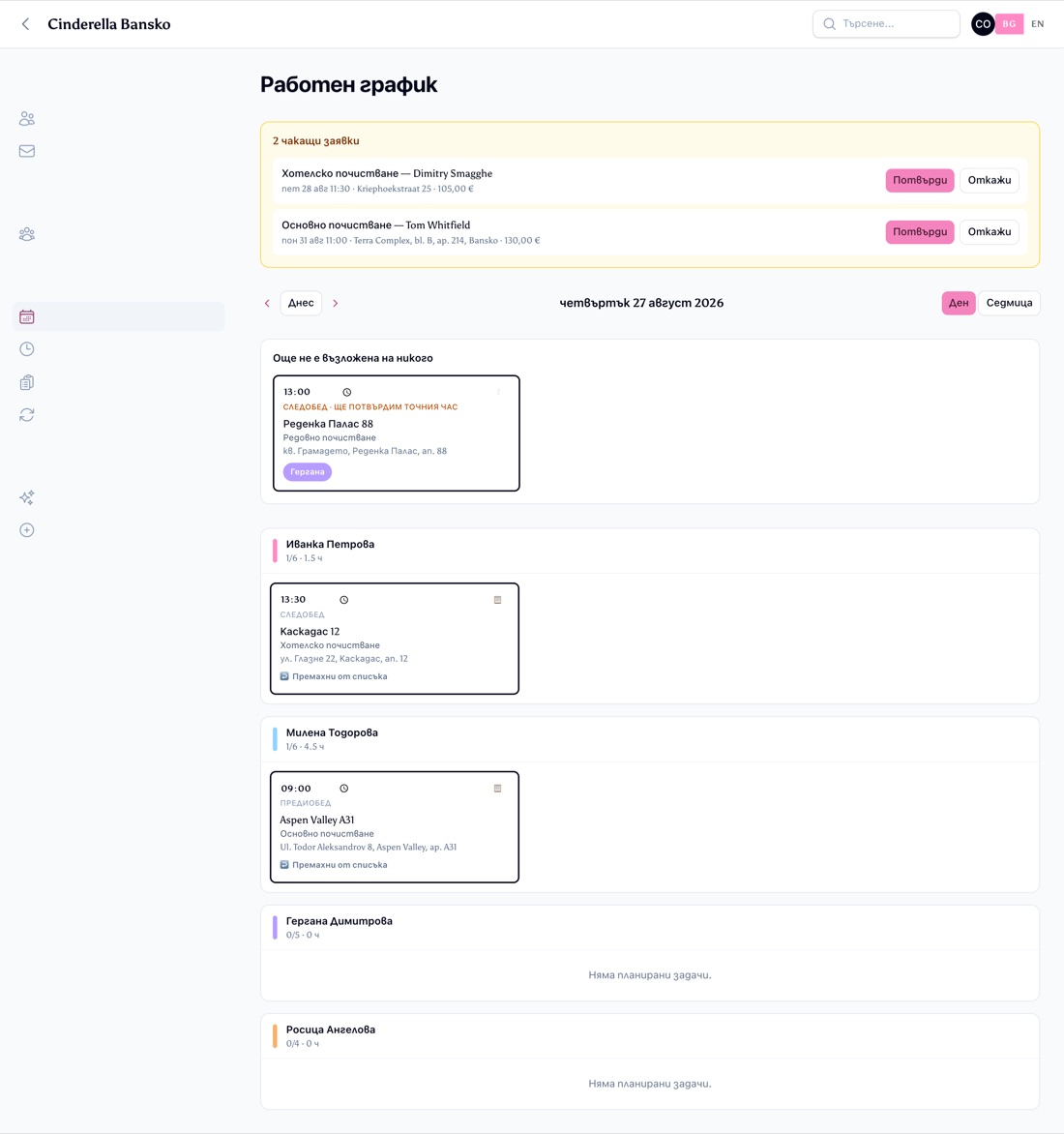Open the clients people icon in sidebar
This screenshot has height=1134, width=1064.
(27, 119)
